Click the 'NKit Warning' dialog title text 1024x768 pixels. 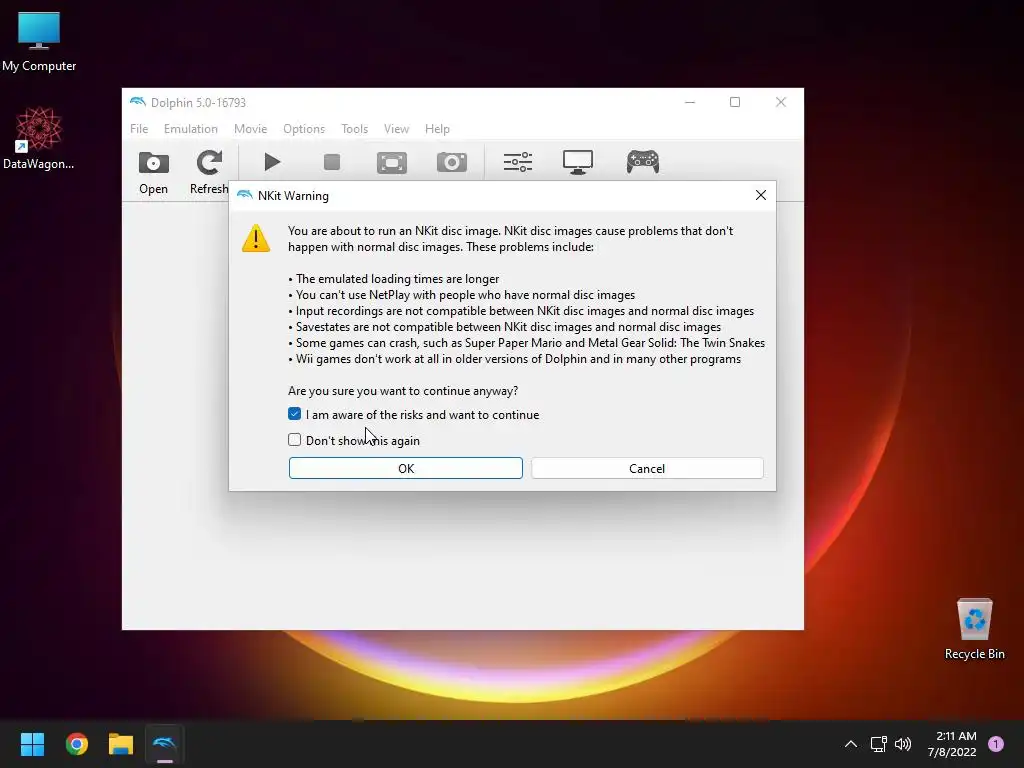pyautogui.click(x=293, y=196)
